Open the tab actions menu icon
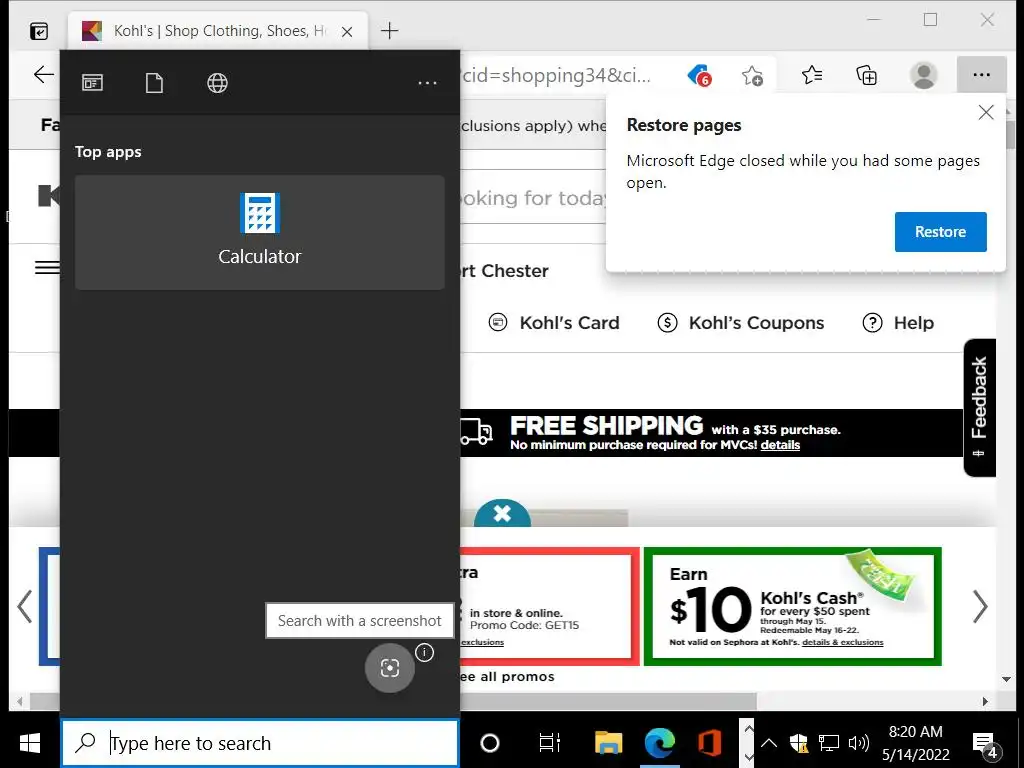 pyautogui.click(x=39, y=31)
